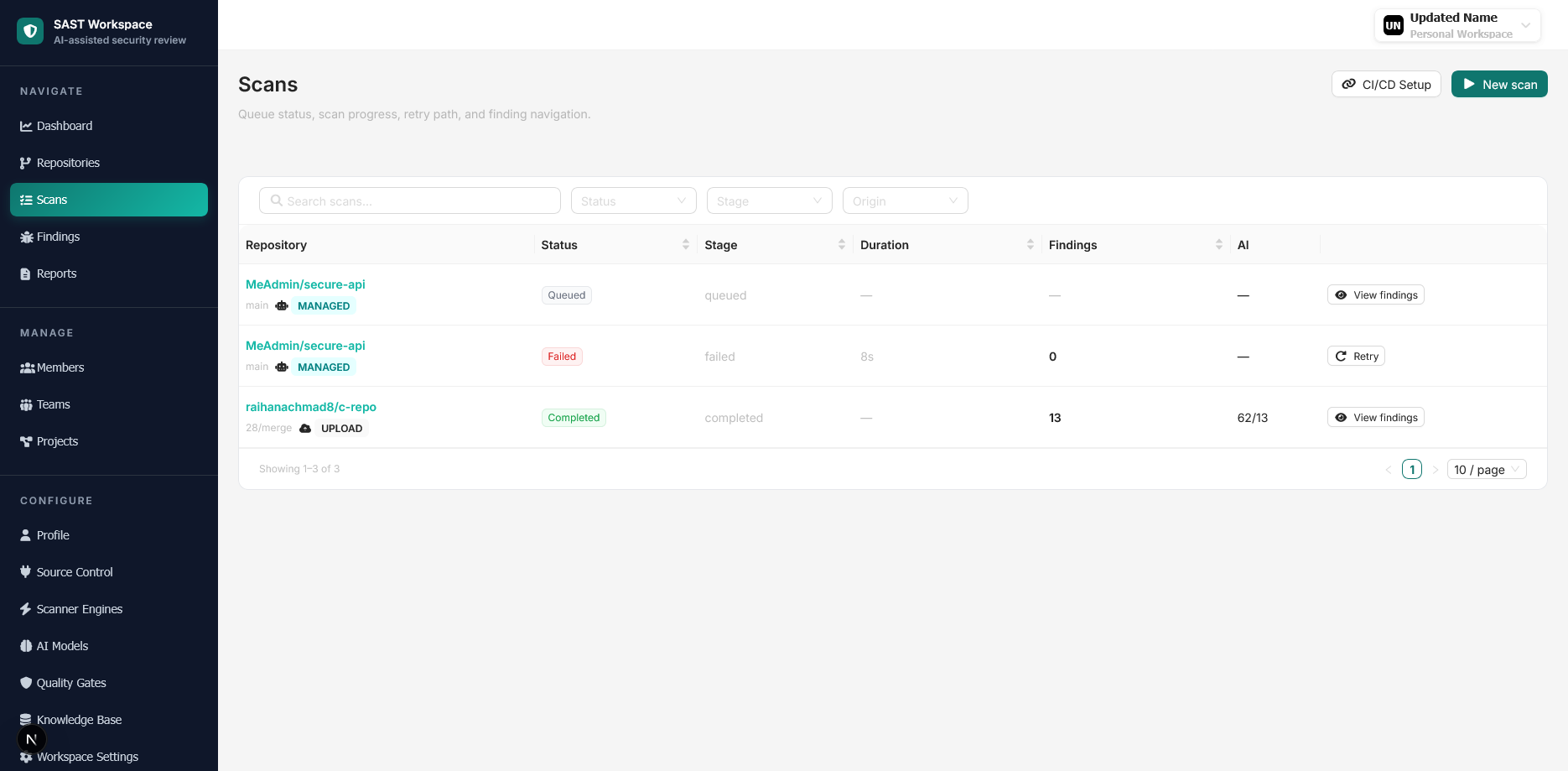Click the Members group icon

click(x=27, y=367)
